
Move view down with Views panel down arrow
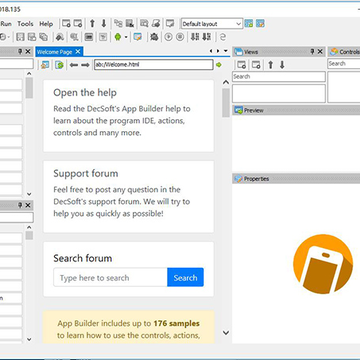pos(282,65)
